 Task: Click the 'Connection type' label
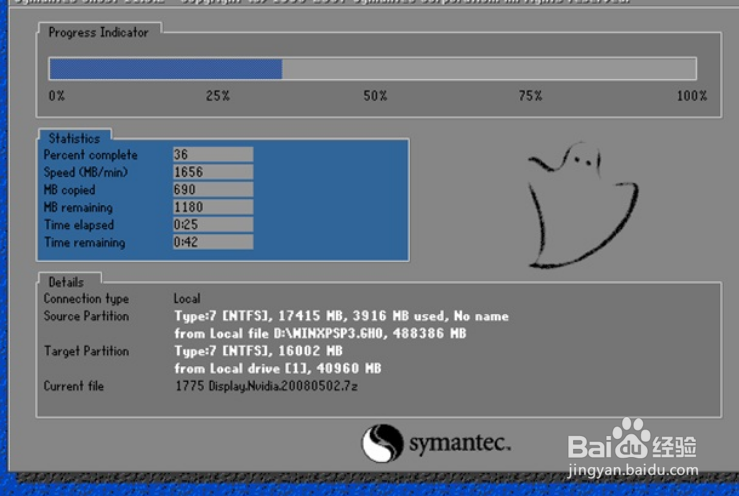click(x=86, y=298)
